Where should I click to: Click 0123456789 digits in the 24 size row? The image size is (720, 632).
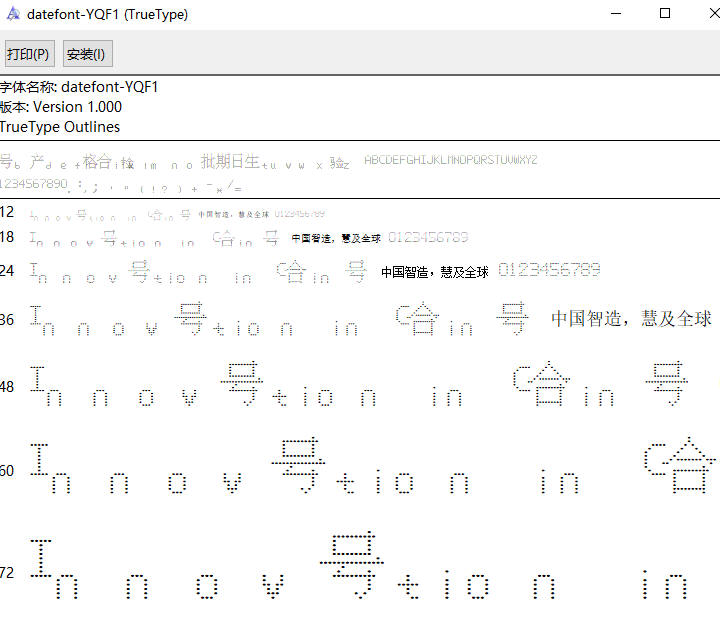[x=549, y=270]
